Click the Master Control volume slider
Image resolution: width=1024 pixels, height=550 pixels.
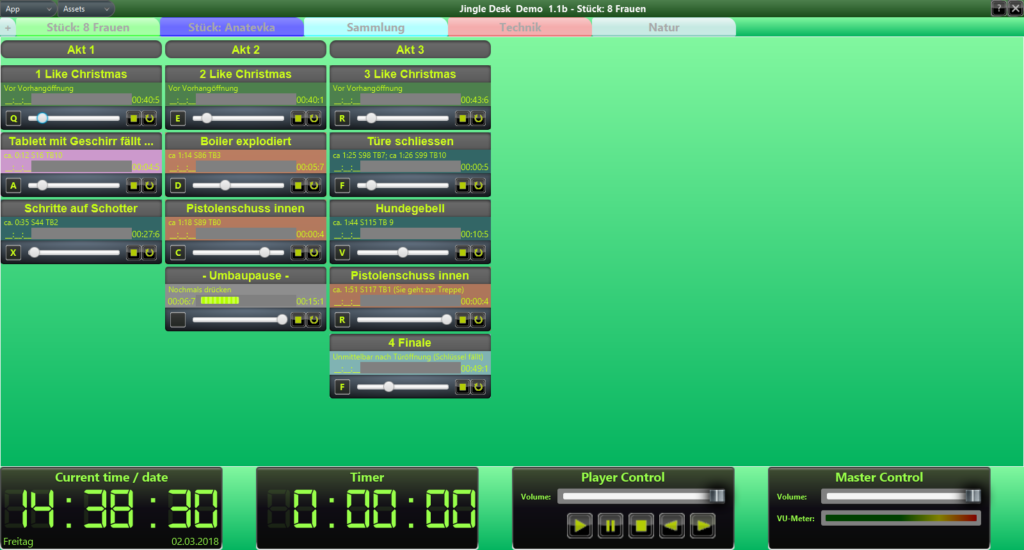click(x=900, y=496)
